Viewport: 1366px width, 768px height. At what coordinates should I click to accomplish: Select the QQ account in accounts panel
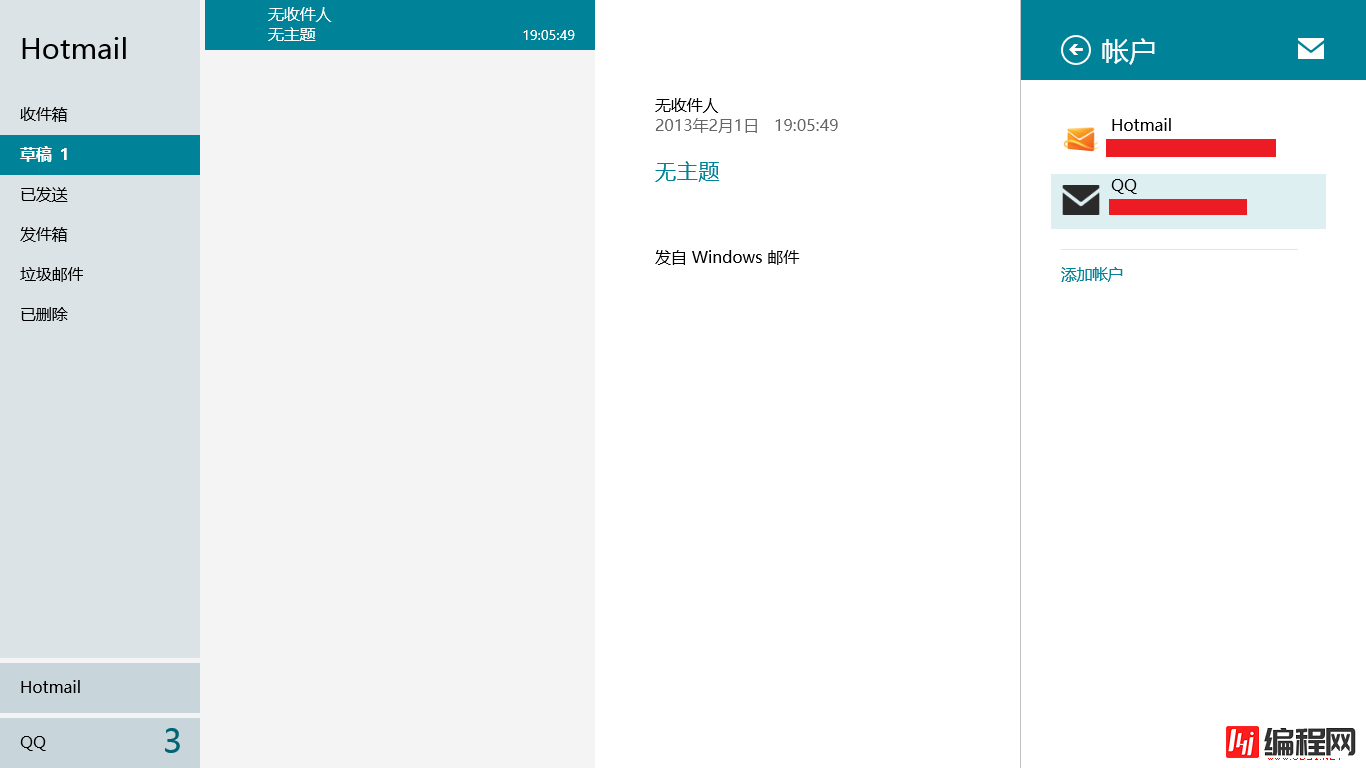1188,201
